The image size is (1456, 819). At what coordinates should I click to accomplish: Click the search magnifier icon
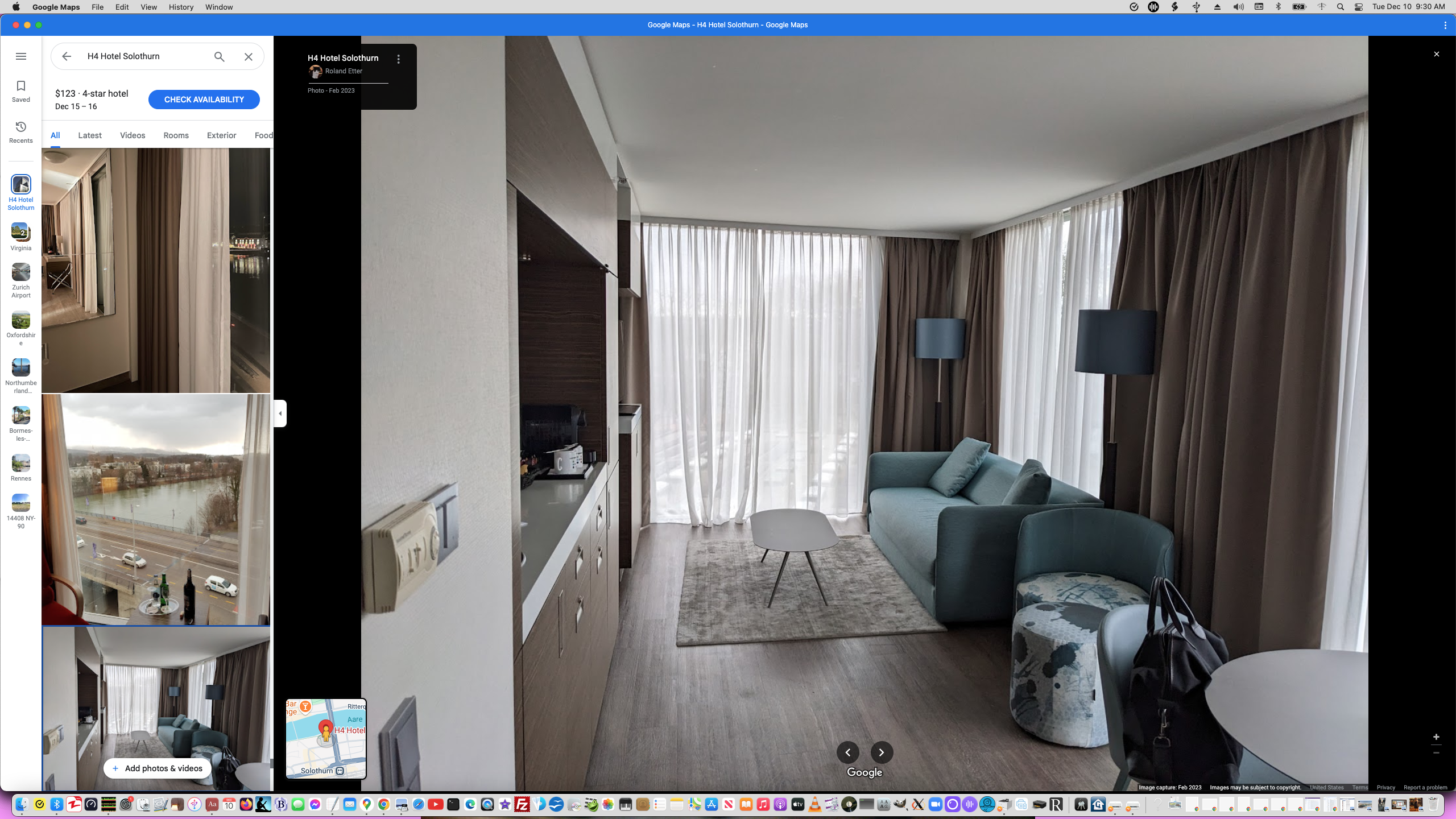click(219, 56)
